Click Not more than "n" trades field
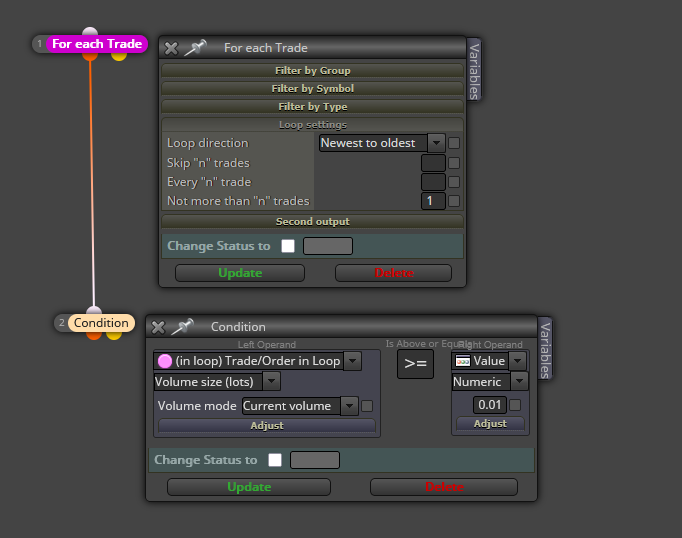The image size is (682, 538). 433,201
